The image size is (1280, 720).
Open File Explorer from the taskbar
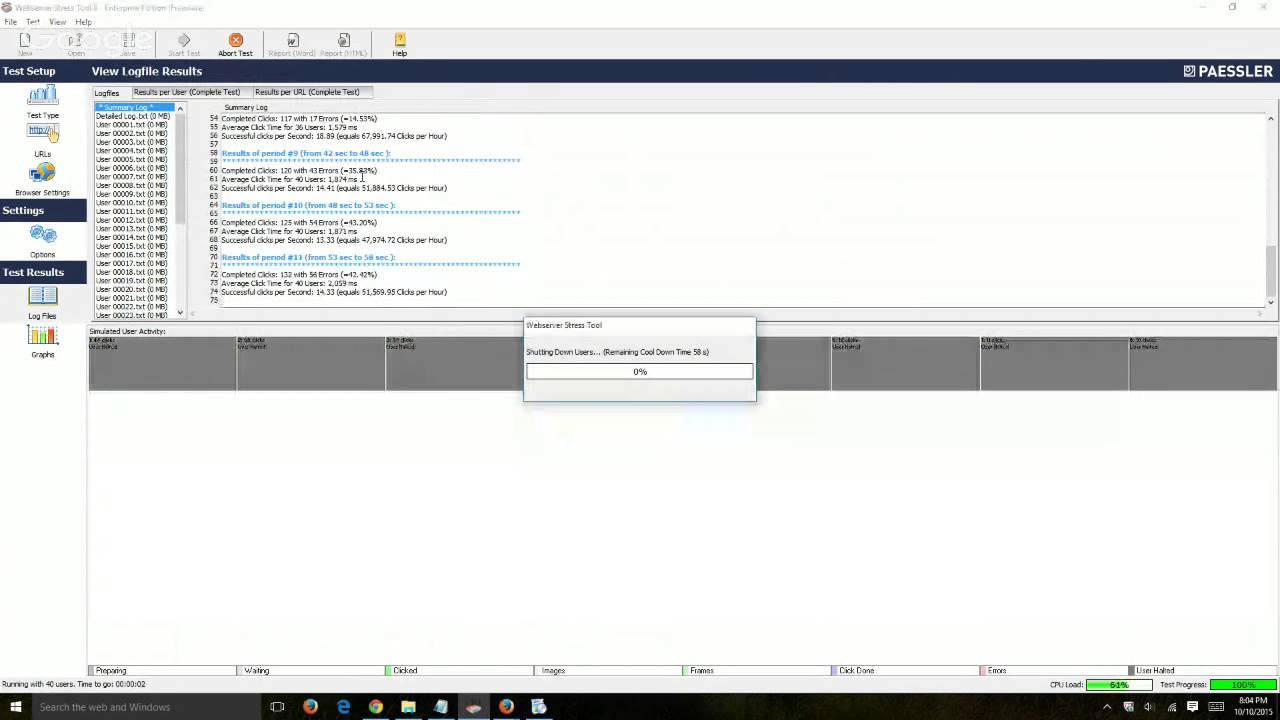point(408,707)
